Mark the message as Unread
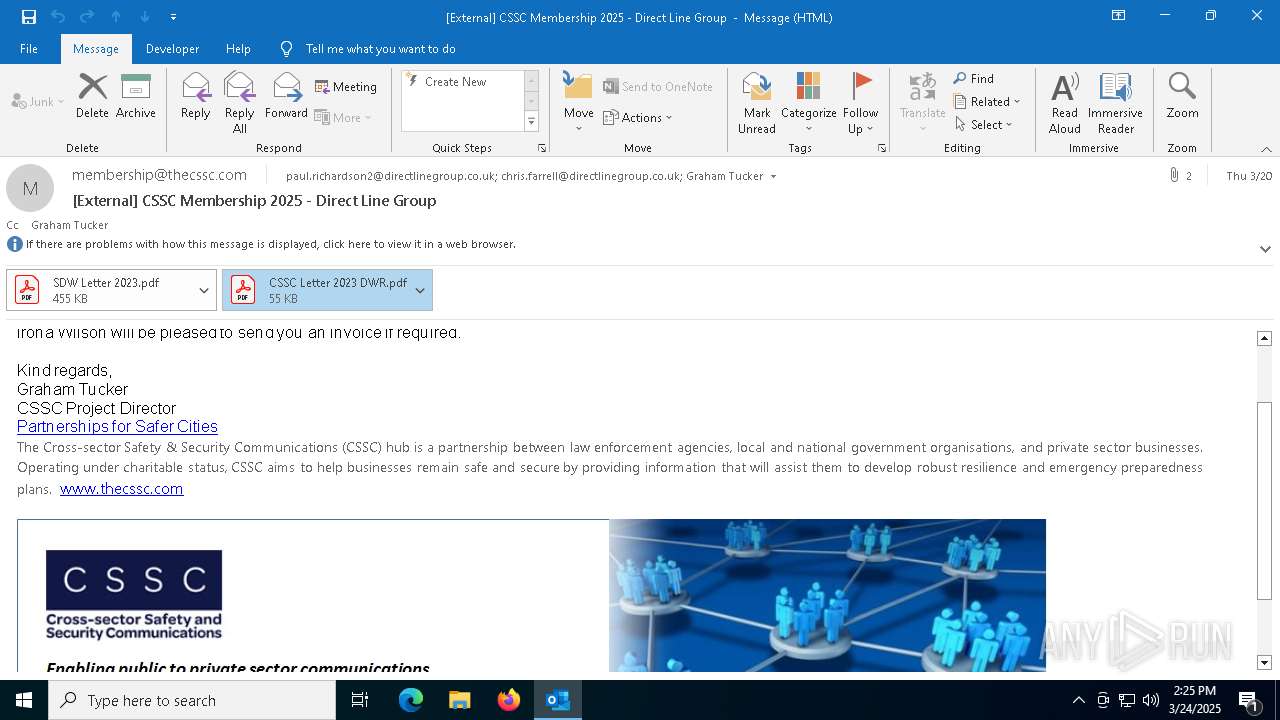This screenshot has width=1280, height=720. [757, 103]
